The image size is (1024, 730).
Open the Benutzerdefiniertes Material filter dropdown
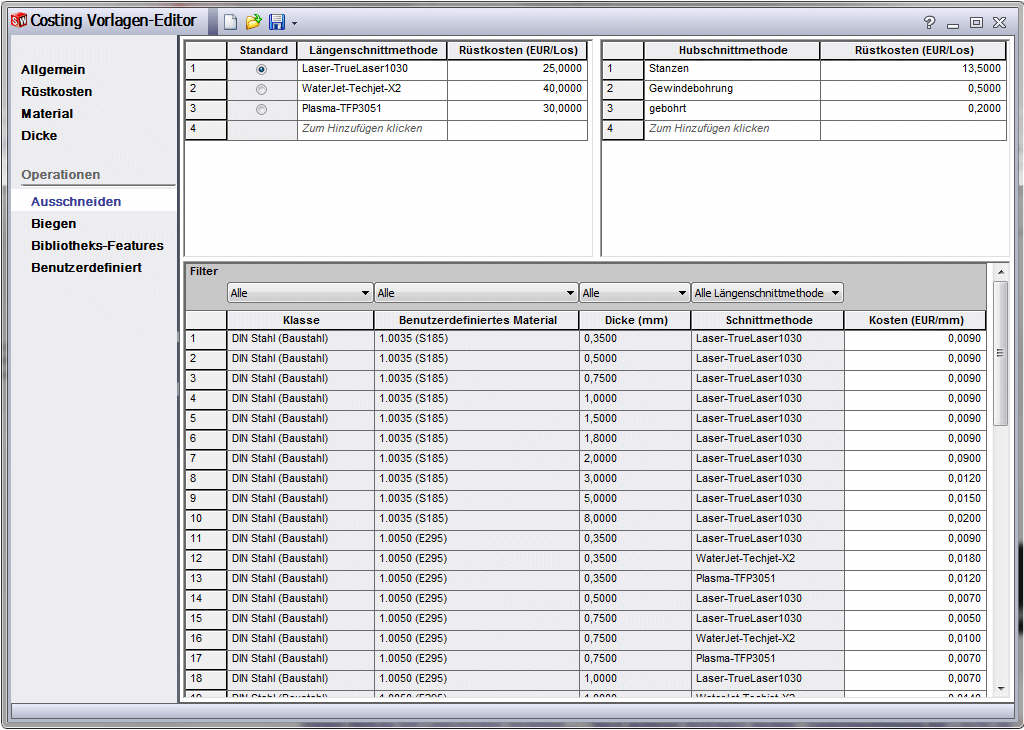pyautogui.click(x=476, y=293)
